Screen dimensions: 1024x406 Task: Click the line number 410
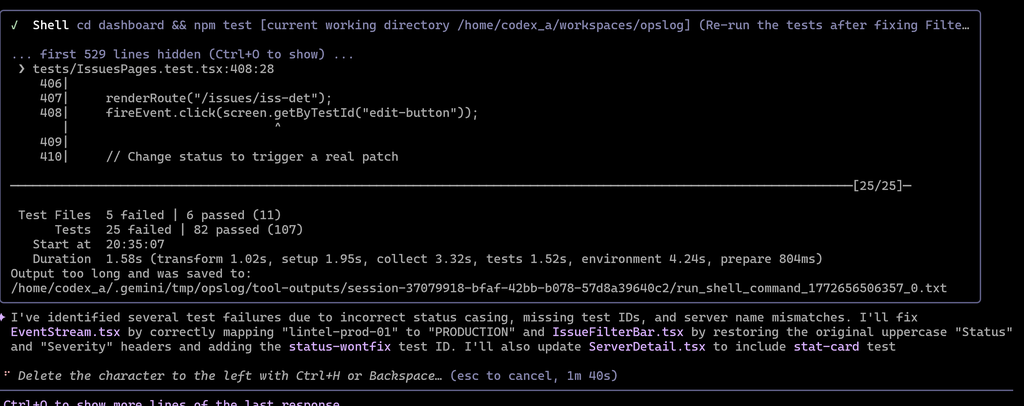(x=51, y=157)
